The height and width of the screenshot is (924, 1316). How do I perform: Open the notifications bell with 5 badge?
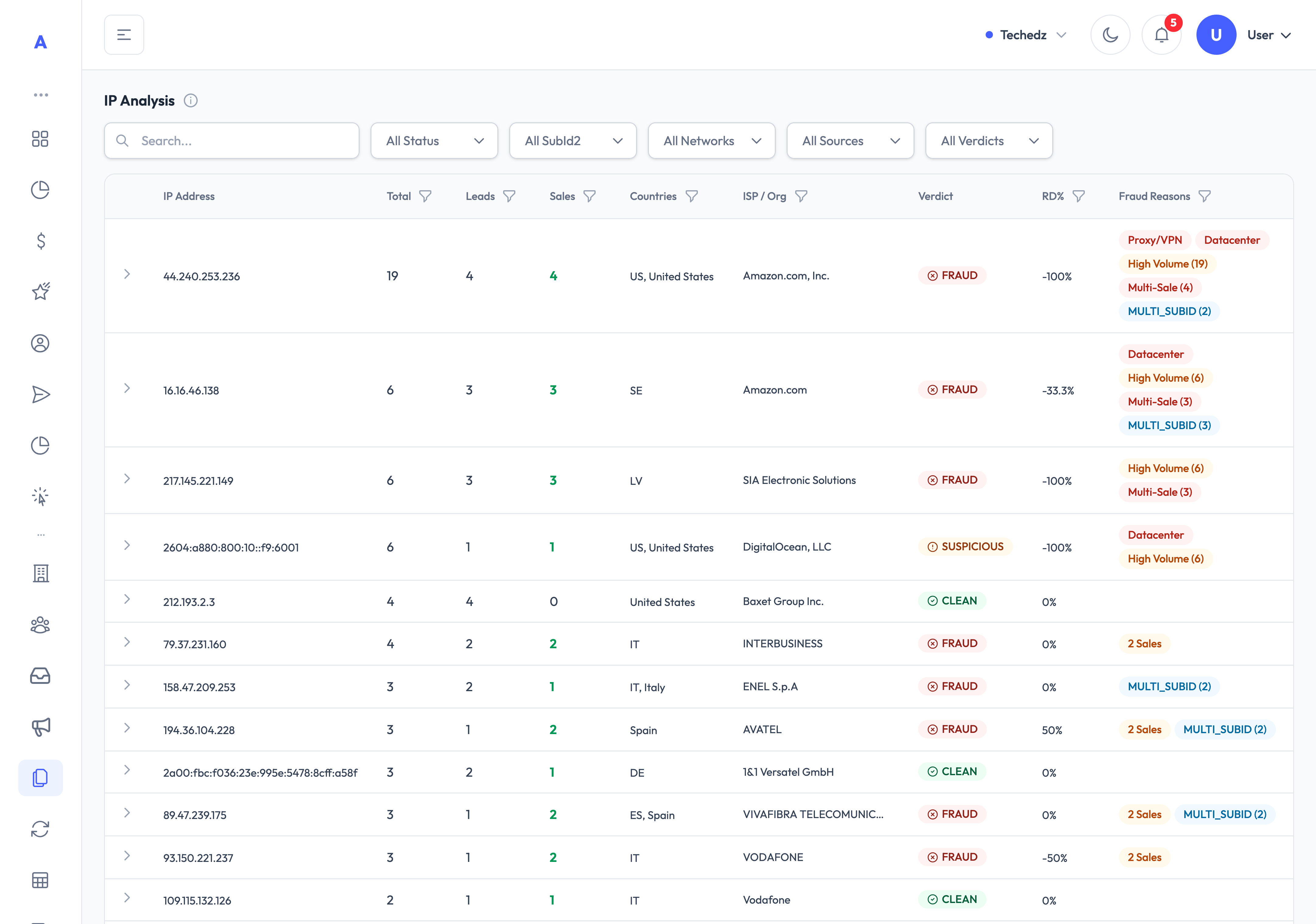[x=1162, y=35]
